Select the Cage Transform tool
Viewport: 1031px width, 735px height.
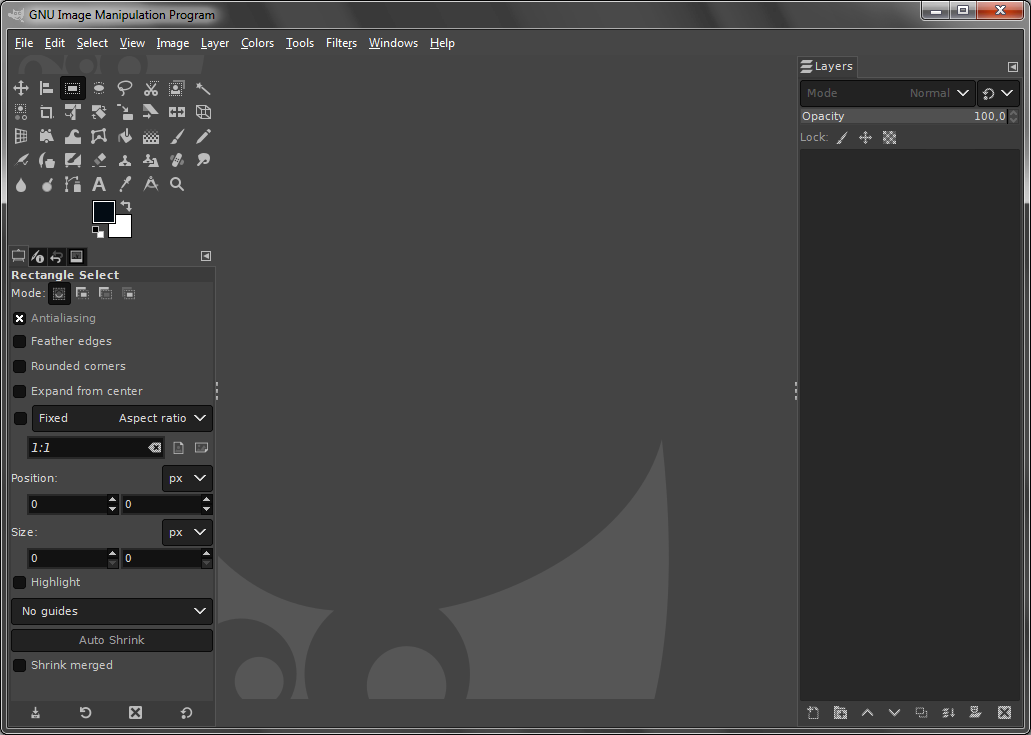99,136
